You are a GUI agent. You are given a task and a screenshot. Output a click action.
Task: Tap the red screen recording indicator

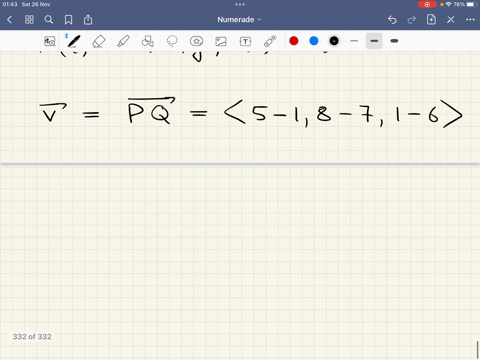click(x=427, y=4)
